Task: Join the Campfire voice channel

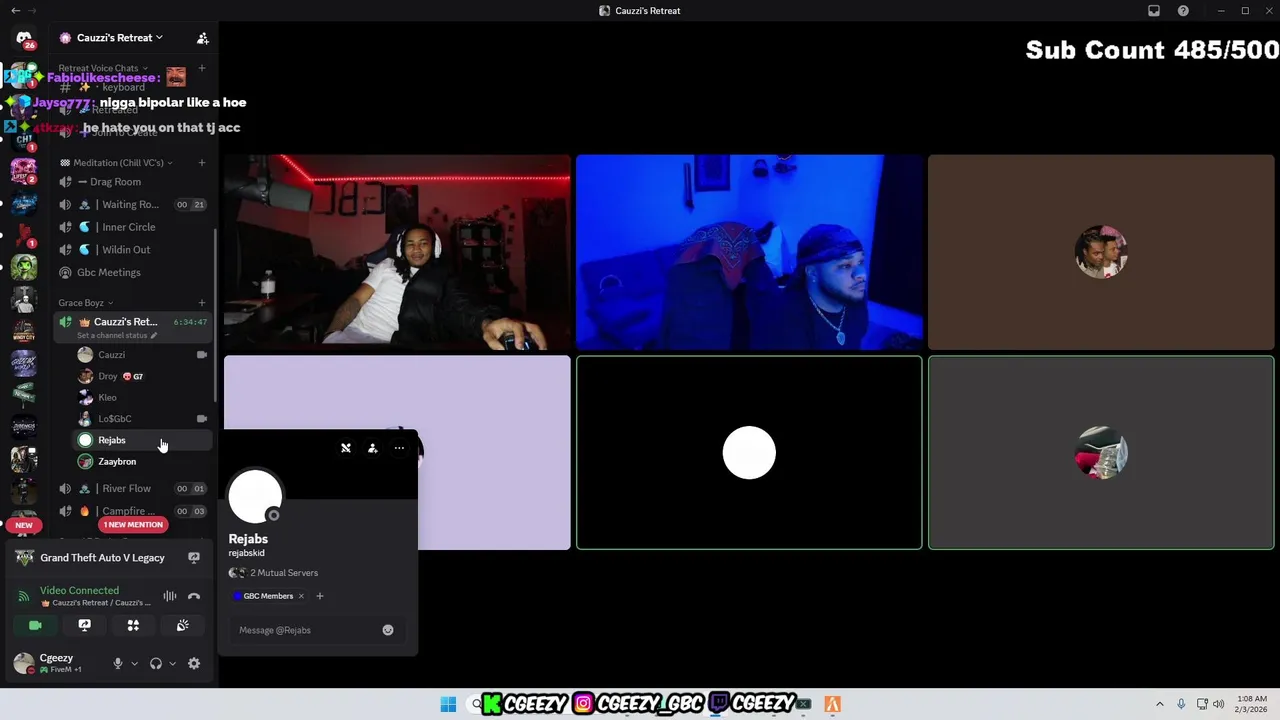Action: coord(132,511)
